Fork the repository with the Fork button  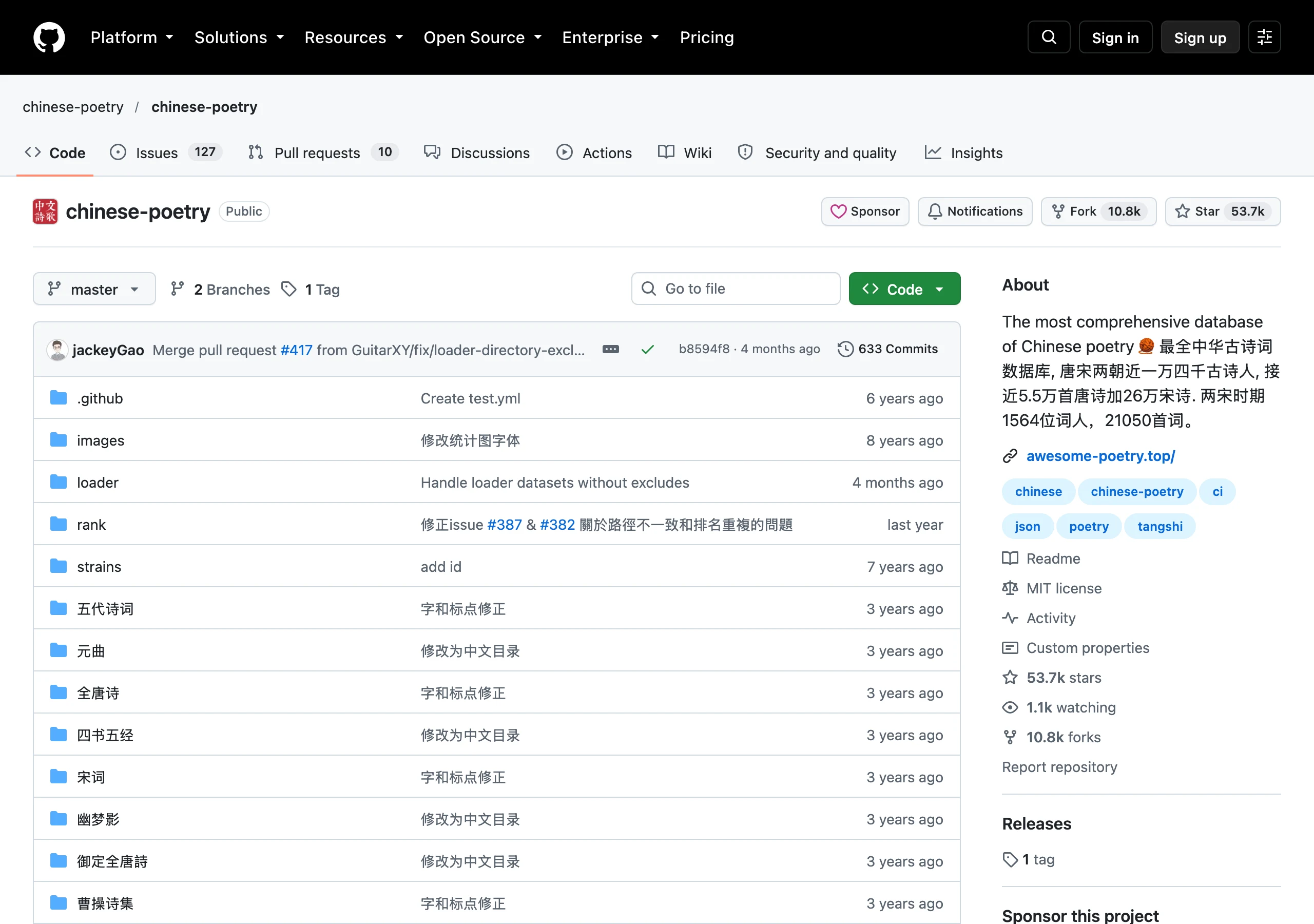coord(1098,211)
